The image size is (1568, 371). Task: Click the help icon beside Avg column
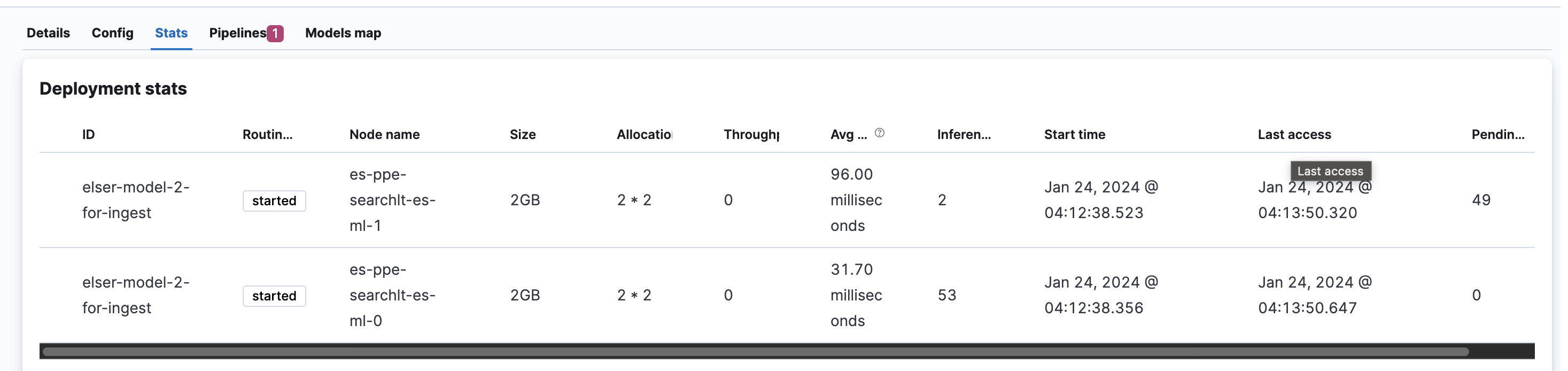879,133
